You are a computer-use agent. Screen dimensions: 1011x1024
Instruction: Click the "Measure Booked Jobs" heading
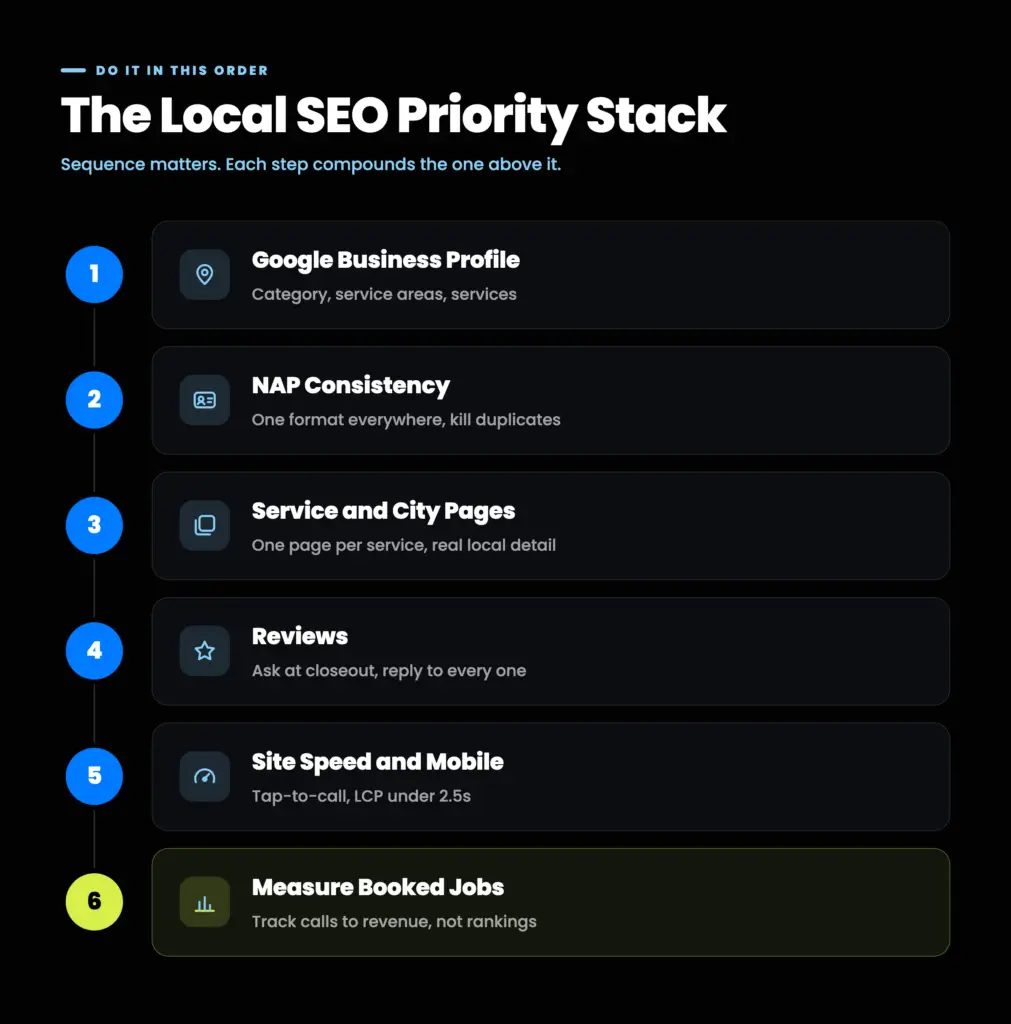377,887
